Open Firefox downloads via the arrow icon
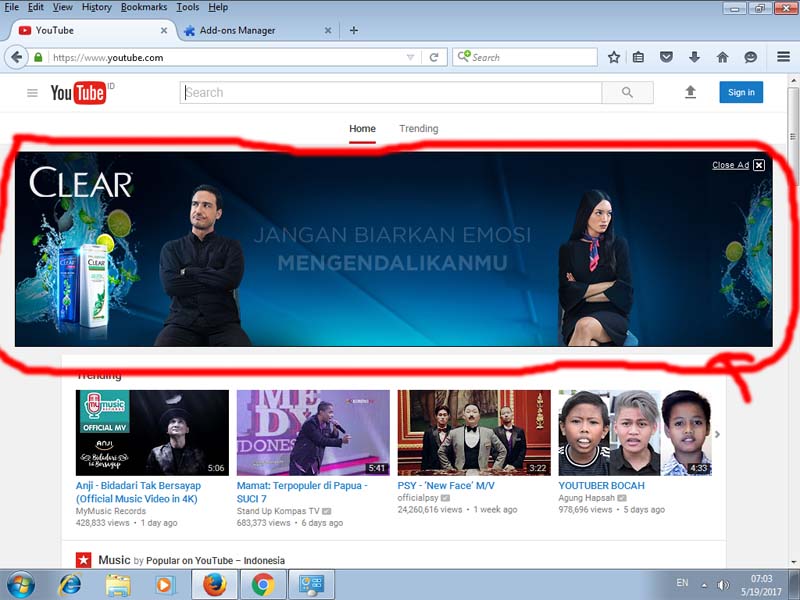 point(693,57)
